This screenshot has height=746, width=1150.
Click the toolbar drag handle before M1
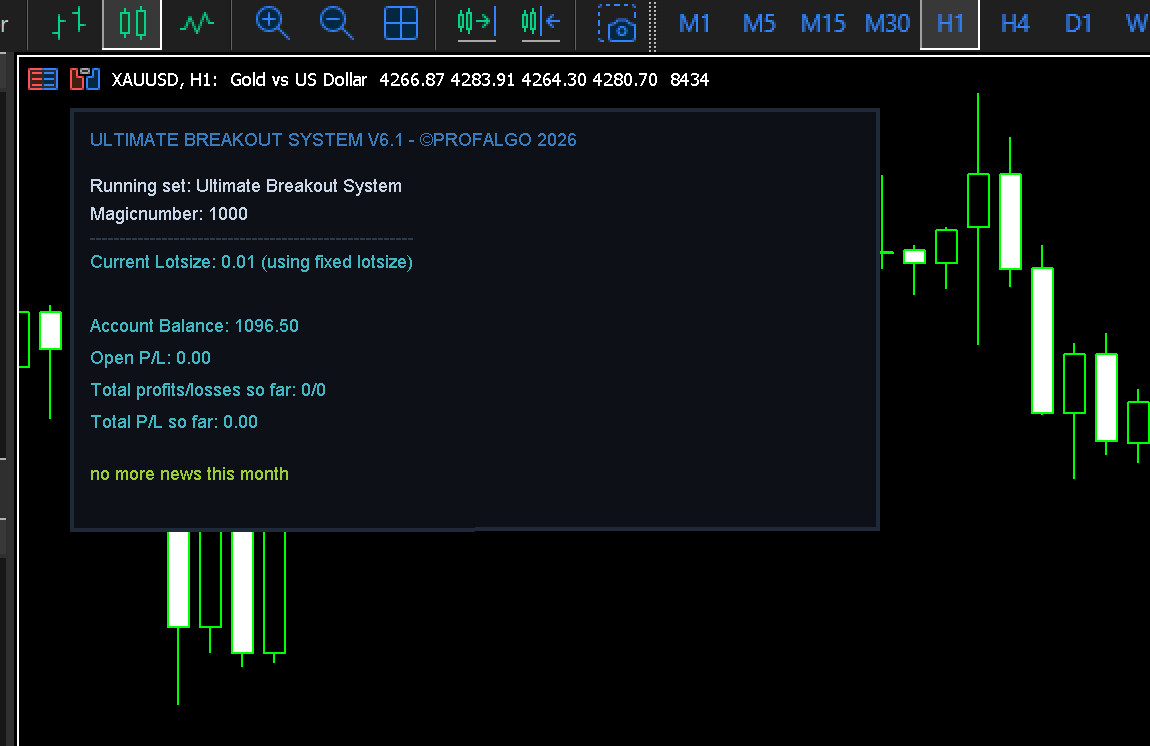point(652,26)
